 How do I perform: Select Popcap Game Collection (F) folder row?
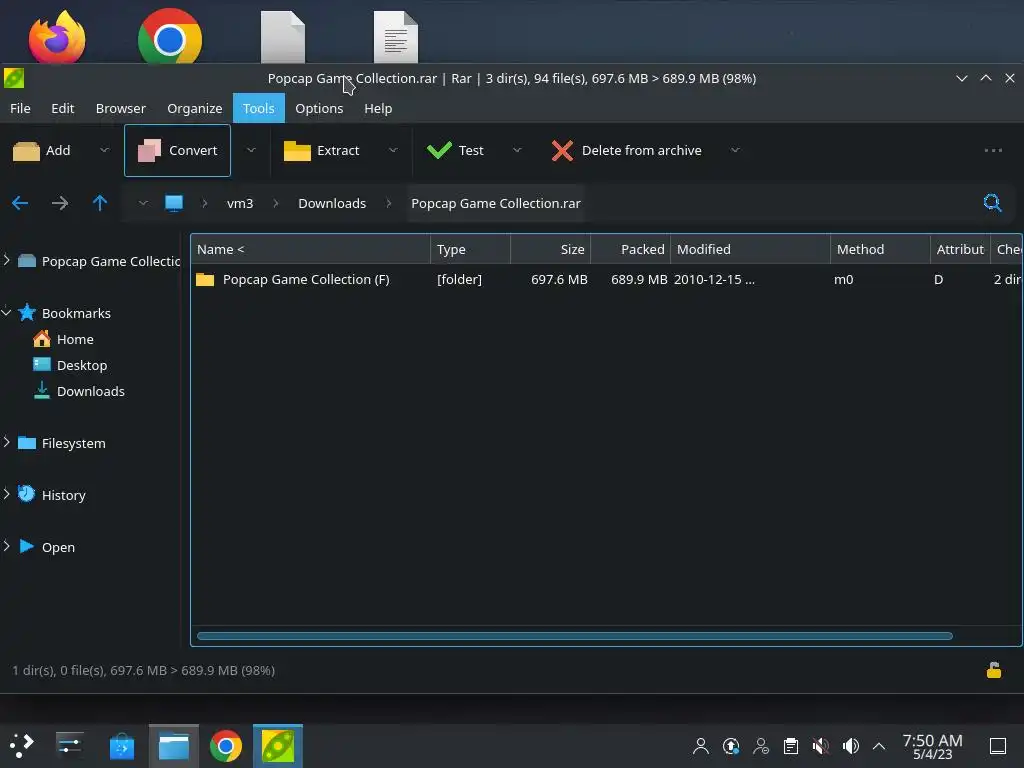(x=606, y=280)
